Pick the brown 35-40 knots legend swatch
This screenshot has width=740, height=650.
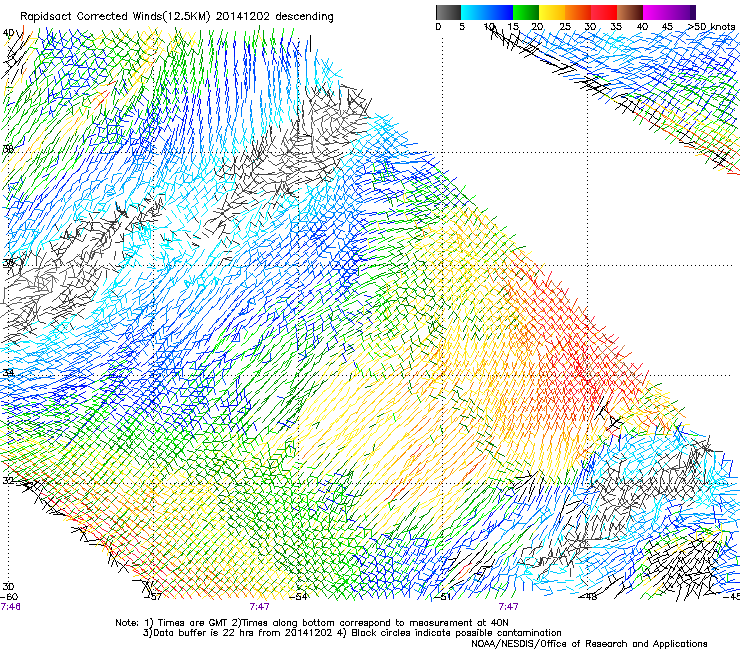click(630, 12)
